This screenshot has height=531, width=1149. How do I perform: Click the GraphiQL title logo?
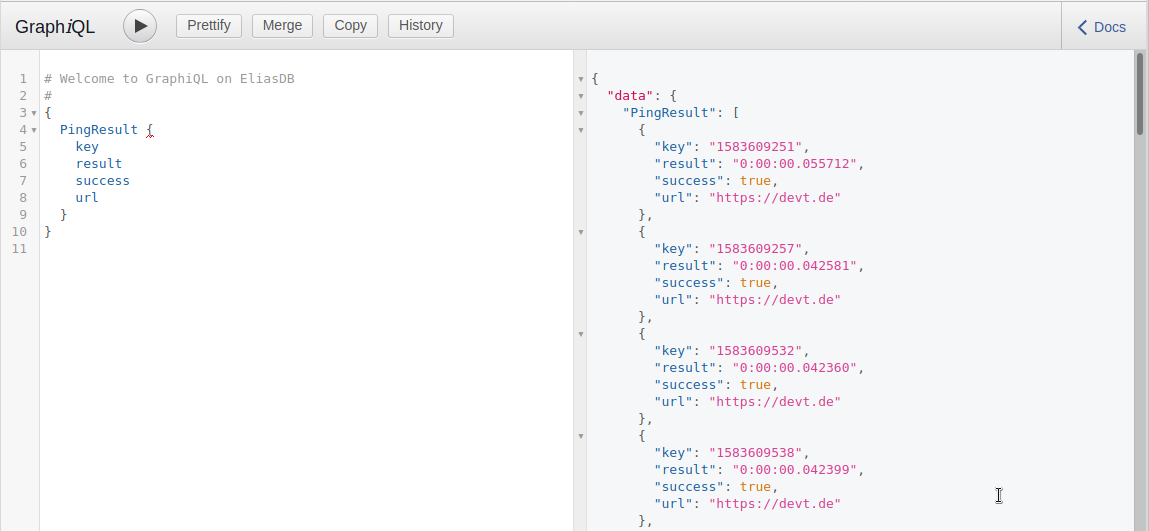(55, 27)
